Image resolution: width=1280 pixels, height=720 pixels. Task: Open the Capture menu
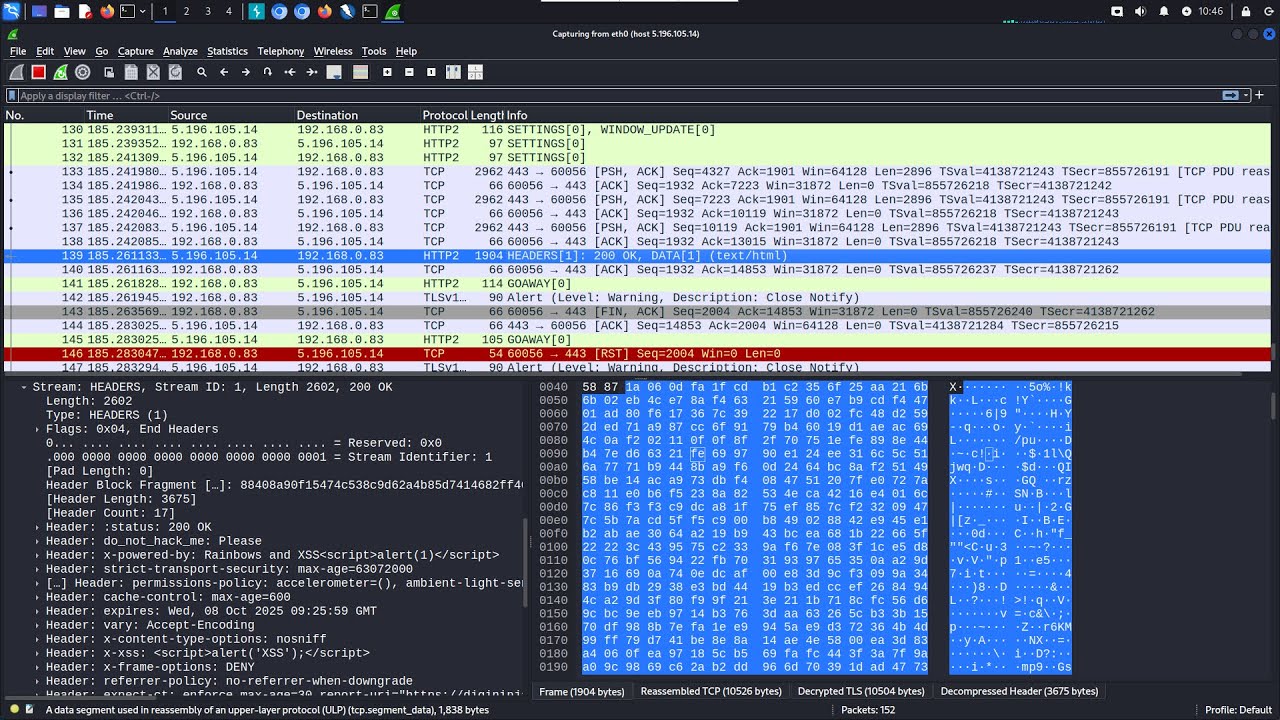(135, 51)
